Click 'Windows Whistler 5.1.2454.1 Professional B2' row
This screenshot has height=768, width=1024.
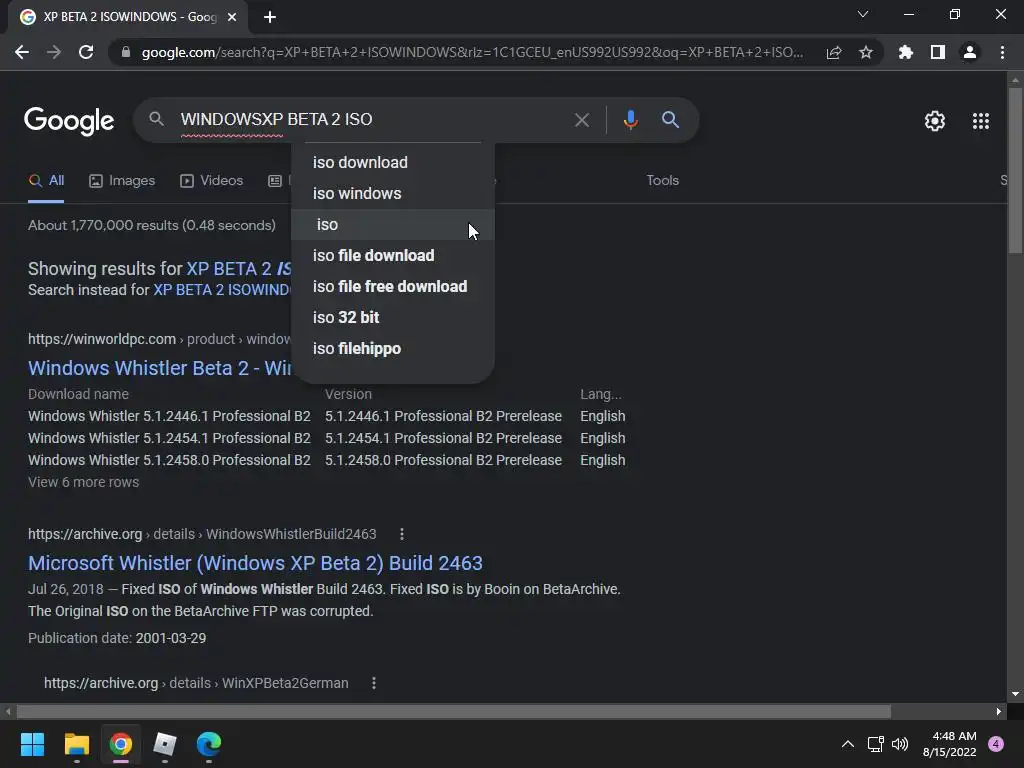click(x=169, y=438)
